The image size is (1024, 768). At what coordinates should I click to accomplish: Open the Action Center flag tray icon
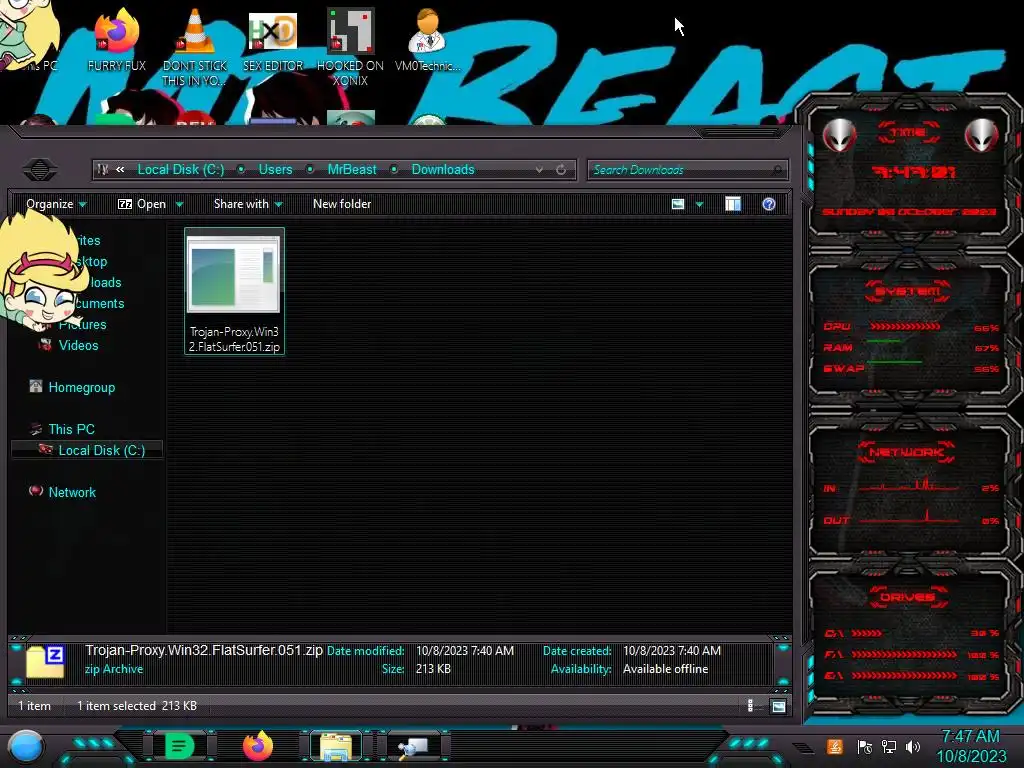(865, 747)
